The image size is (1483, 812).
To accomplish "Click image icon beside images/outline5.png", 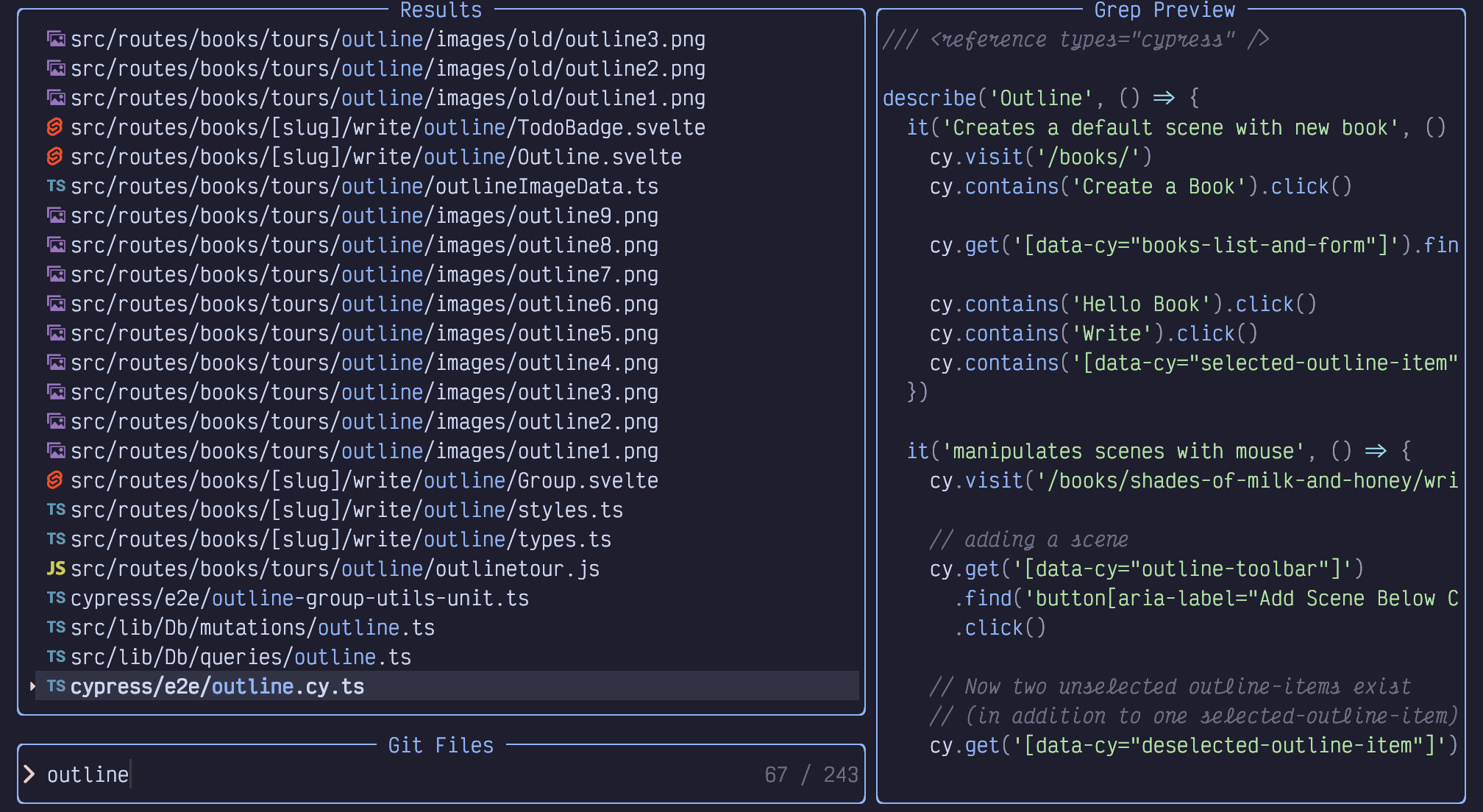I will (x=56, y=333).
